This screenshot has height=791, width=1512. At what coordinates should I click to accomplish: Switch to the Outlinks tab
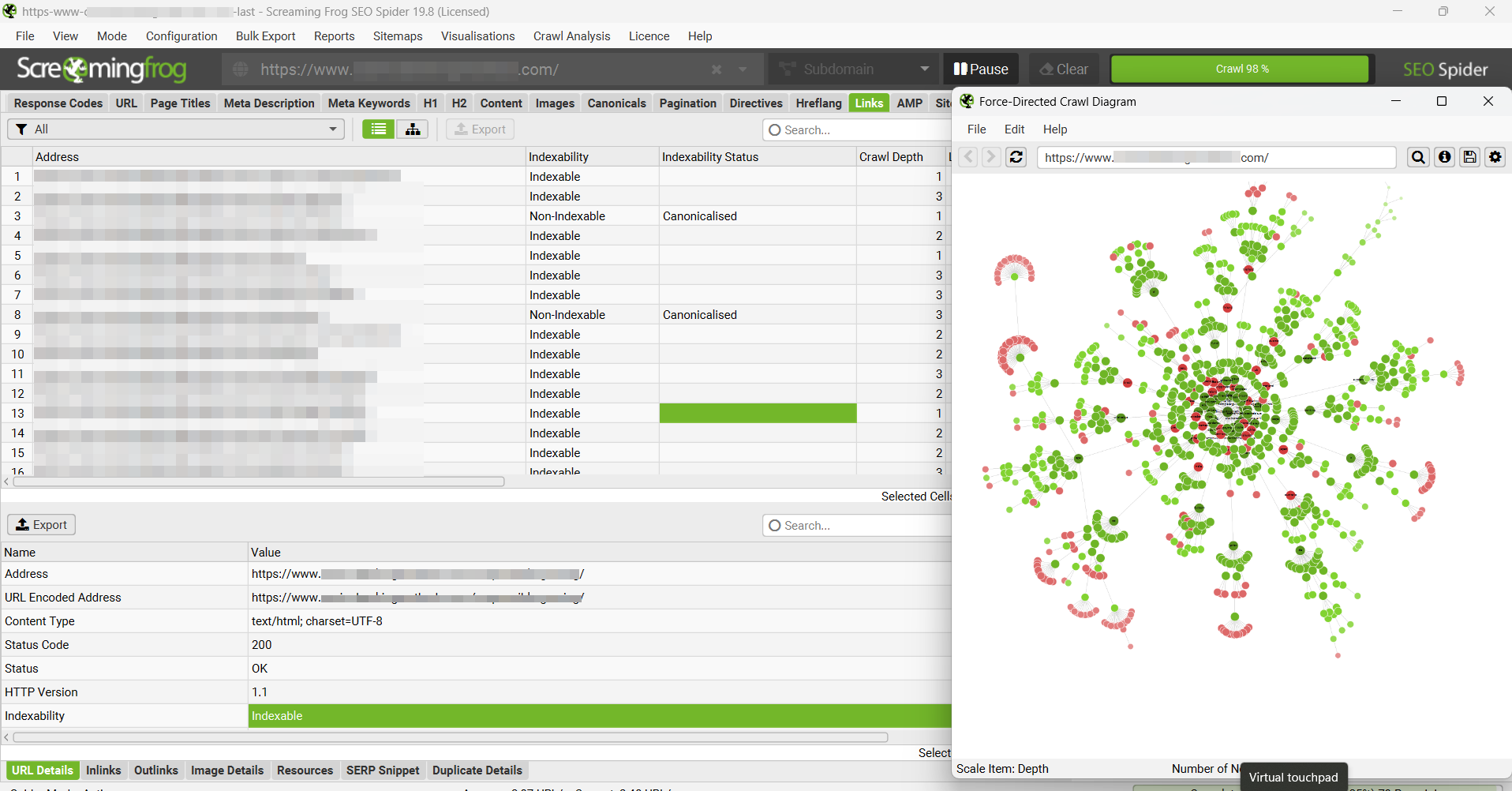click(x=156, y=770)
